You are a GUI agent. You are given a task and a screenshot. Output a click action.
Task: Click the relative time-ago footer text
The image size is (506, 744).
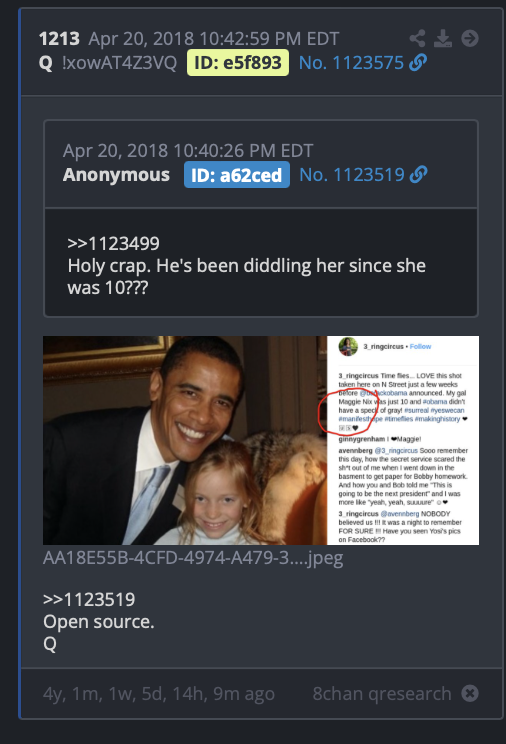click(x=159, y=694)
